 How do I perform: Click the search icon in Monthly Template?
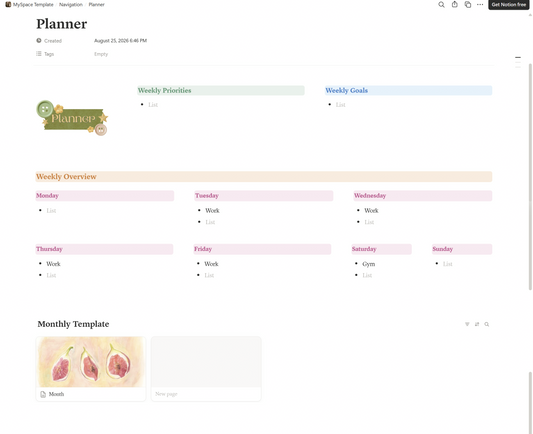pyautogui.click(x=487, y=324)
